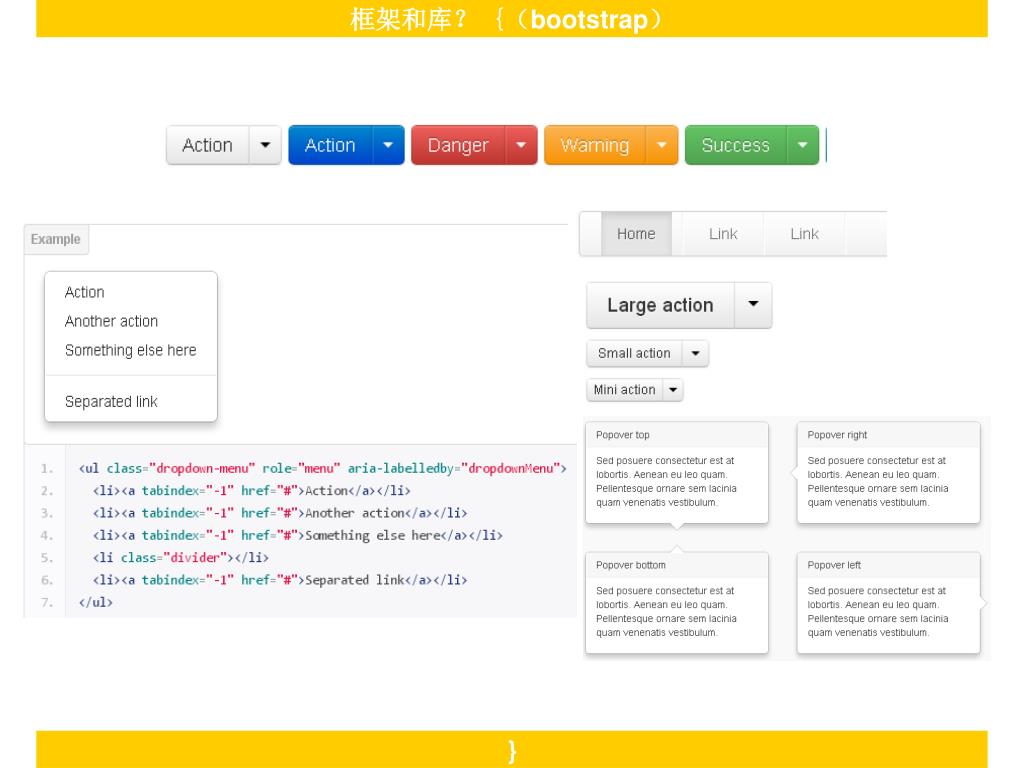Click the Something else here code line
1024x768 pixels.
297,536
